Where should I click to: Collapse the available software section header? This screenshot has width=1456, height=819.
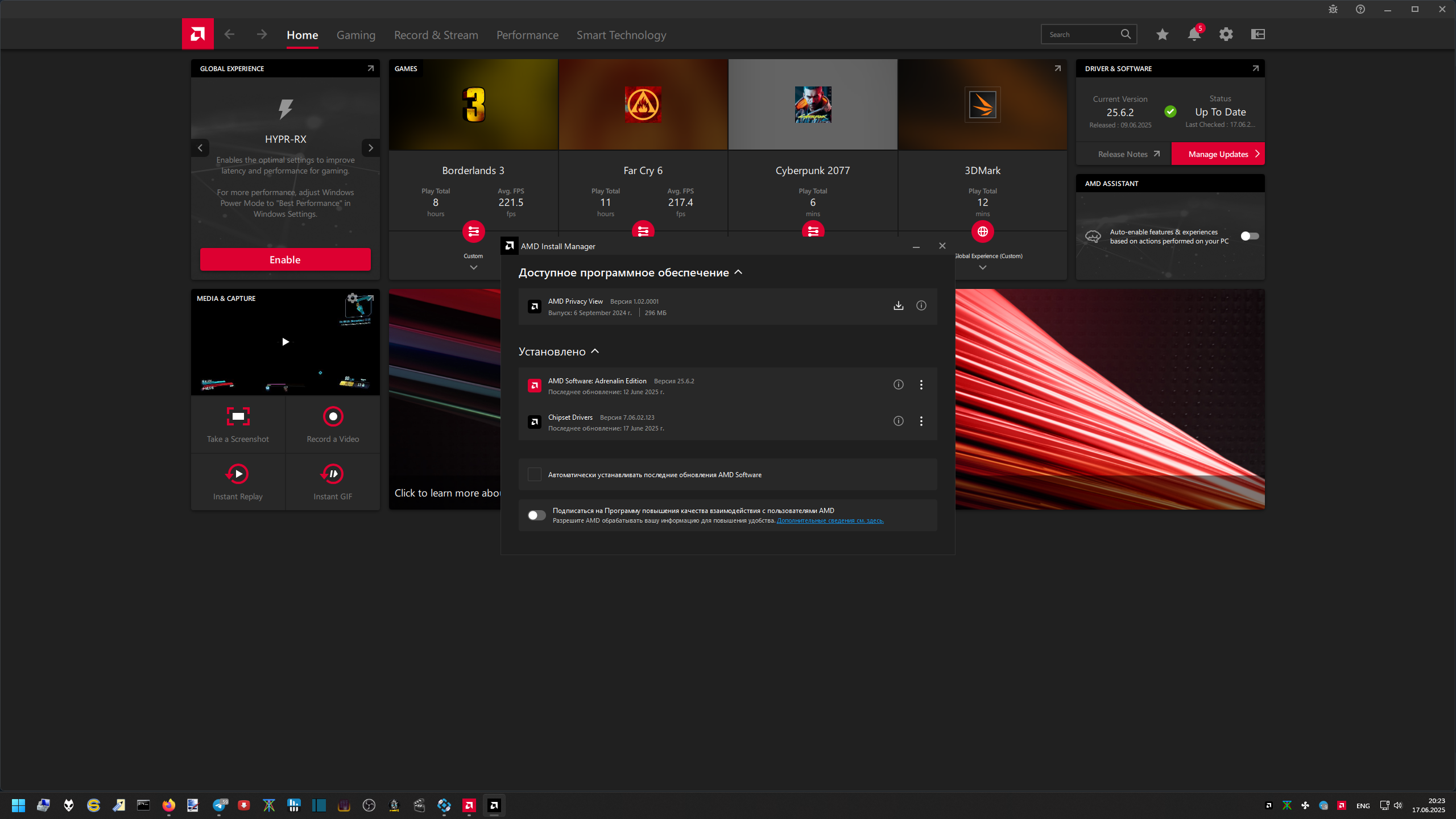(738, 272)
